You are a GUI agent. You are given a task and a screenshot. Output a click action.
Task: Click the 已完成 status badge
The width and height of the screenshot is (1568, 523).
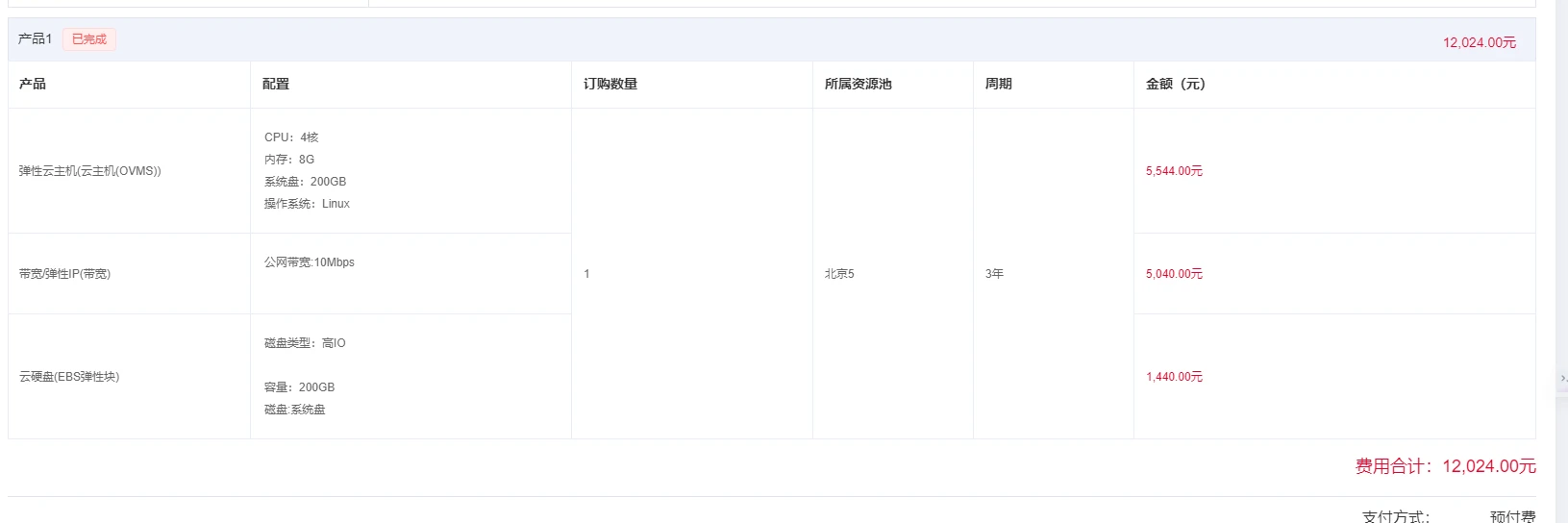89,39
